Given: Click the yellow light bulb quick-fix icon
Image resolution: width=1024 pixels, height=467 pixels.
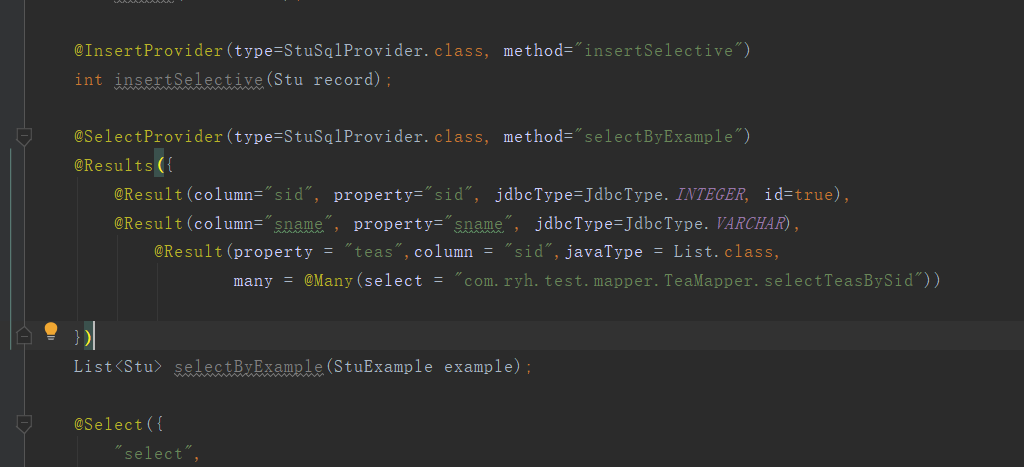Looking at the screenshot, I should point(51,332).
